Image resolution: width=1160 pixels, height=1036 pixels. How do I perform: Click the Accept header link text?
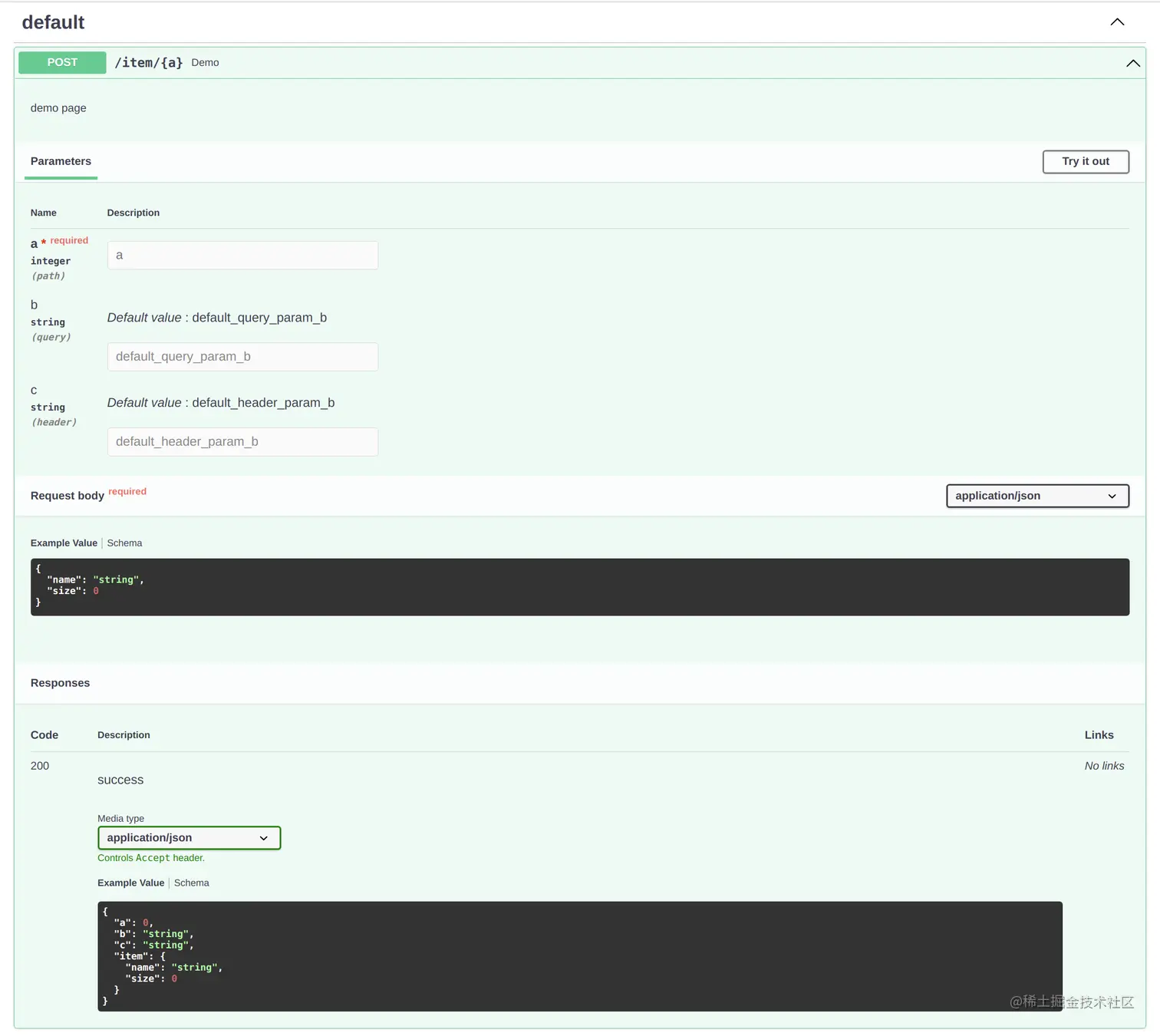click(153, 858)
